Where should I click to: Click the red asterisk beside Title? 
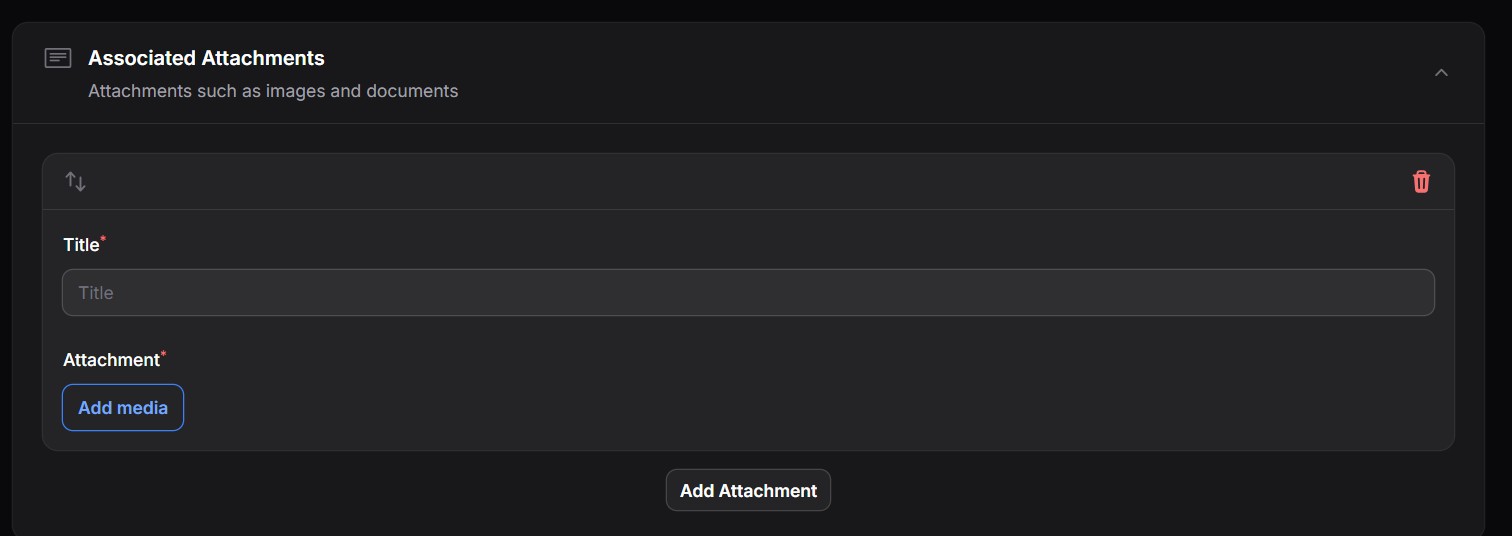(103, 240)
